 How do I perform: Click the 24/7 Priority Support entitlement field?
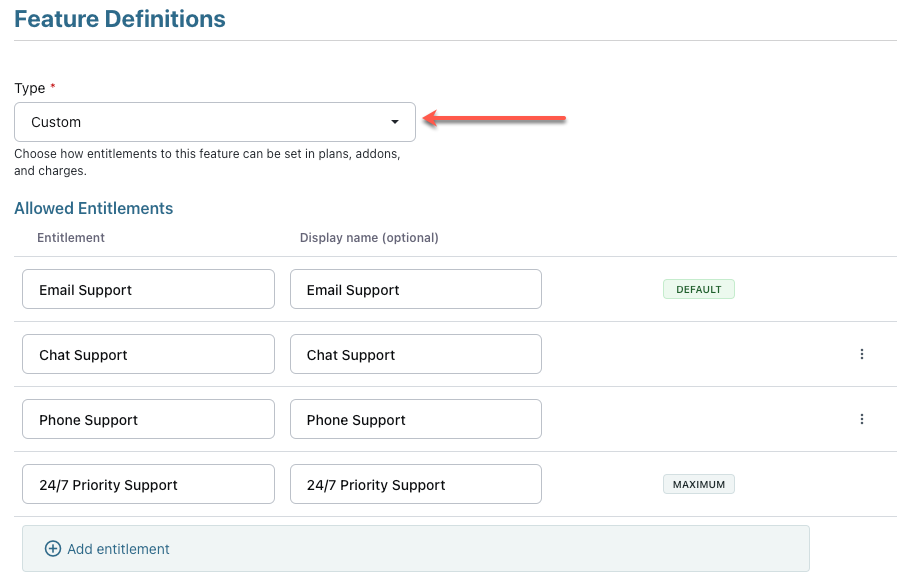click(x=148, y=484)
